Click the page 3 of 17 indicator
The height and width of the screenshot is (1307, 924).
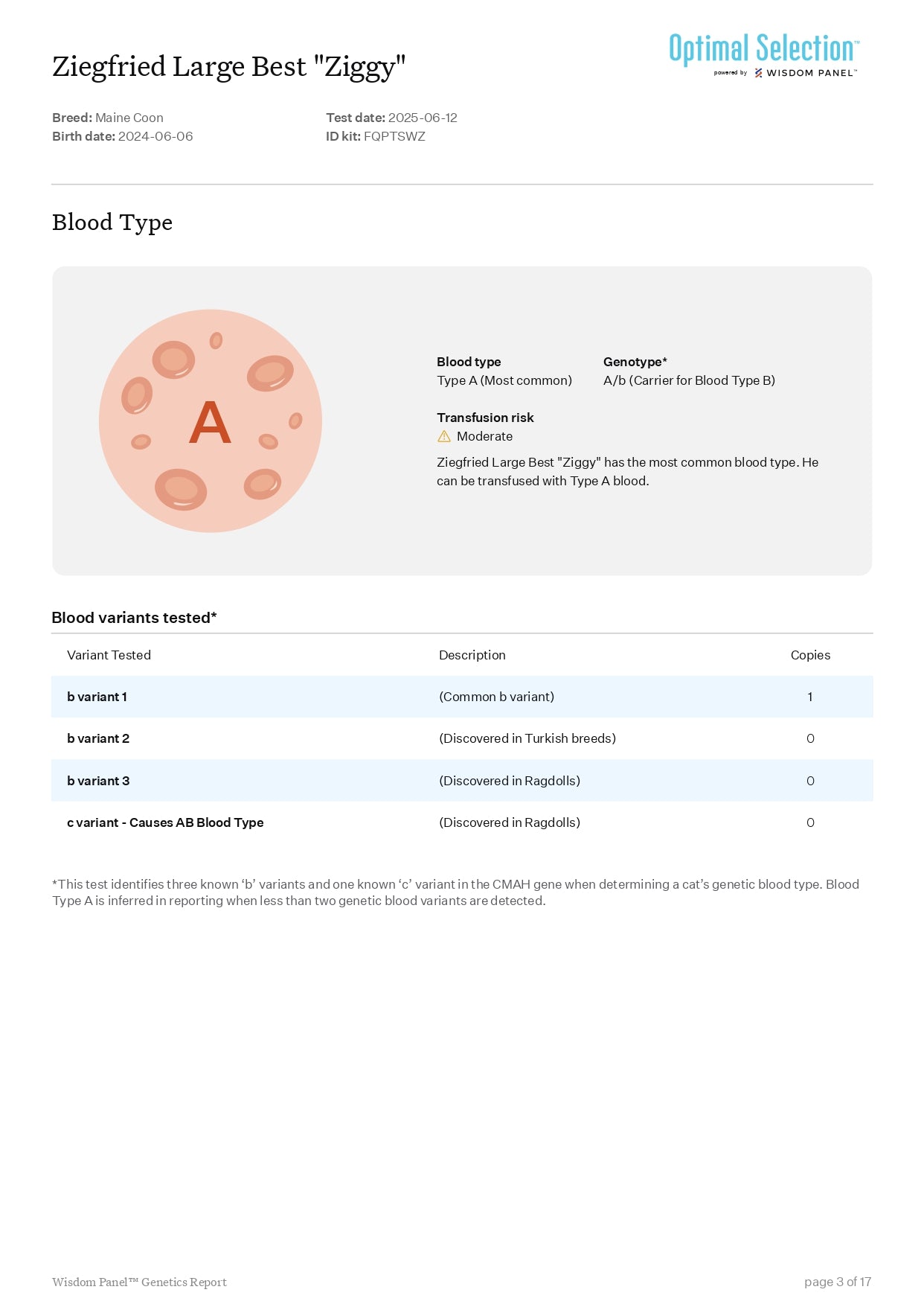(x=837, y=1282)
